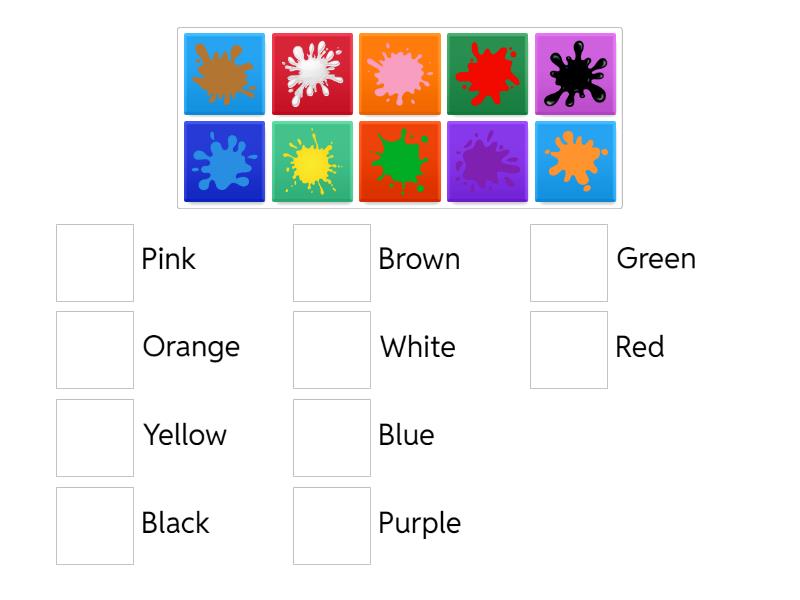Select the orange splat on blue tile
The image size is (800, 600).
tap(575, 162)
